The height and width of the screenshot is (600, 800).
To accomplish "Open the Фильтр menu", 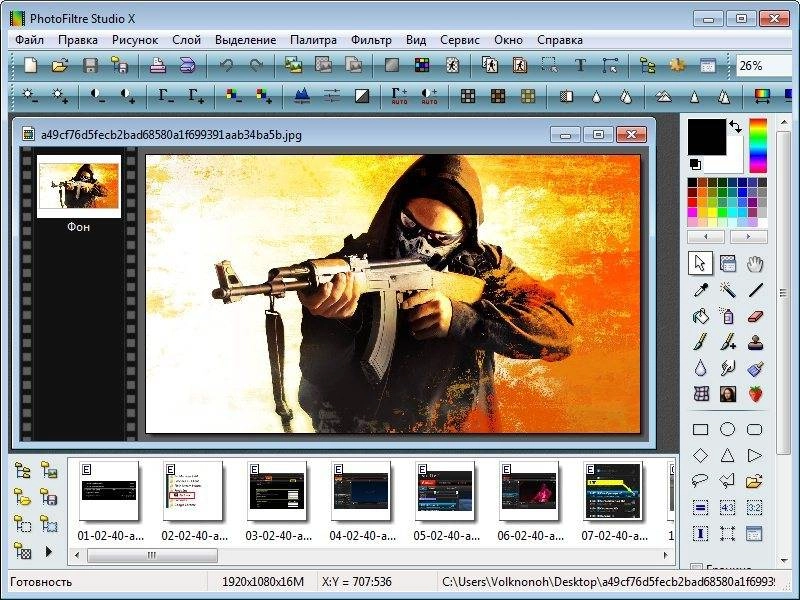I will pos(371,40).
